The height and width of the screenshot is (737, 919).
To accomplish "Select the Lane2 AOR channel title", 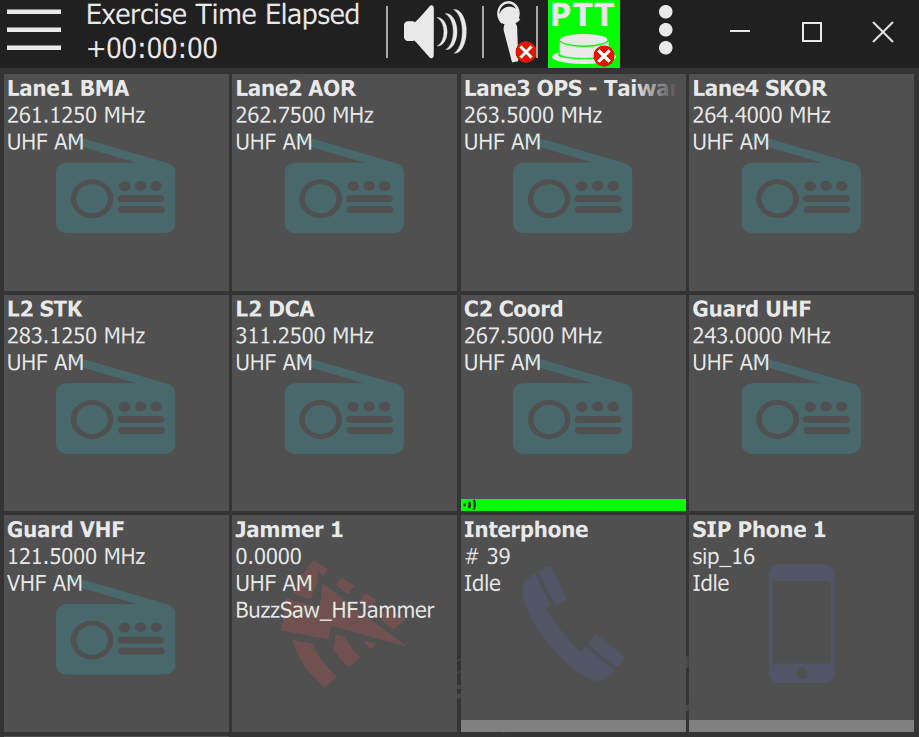I will point(295,89).
